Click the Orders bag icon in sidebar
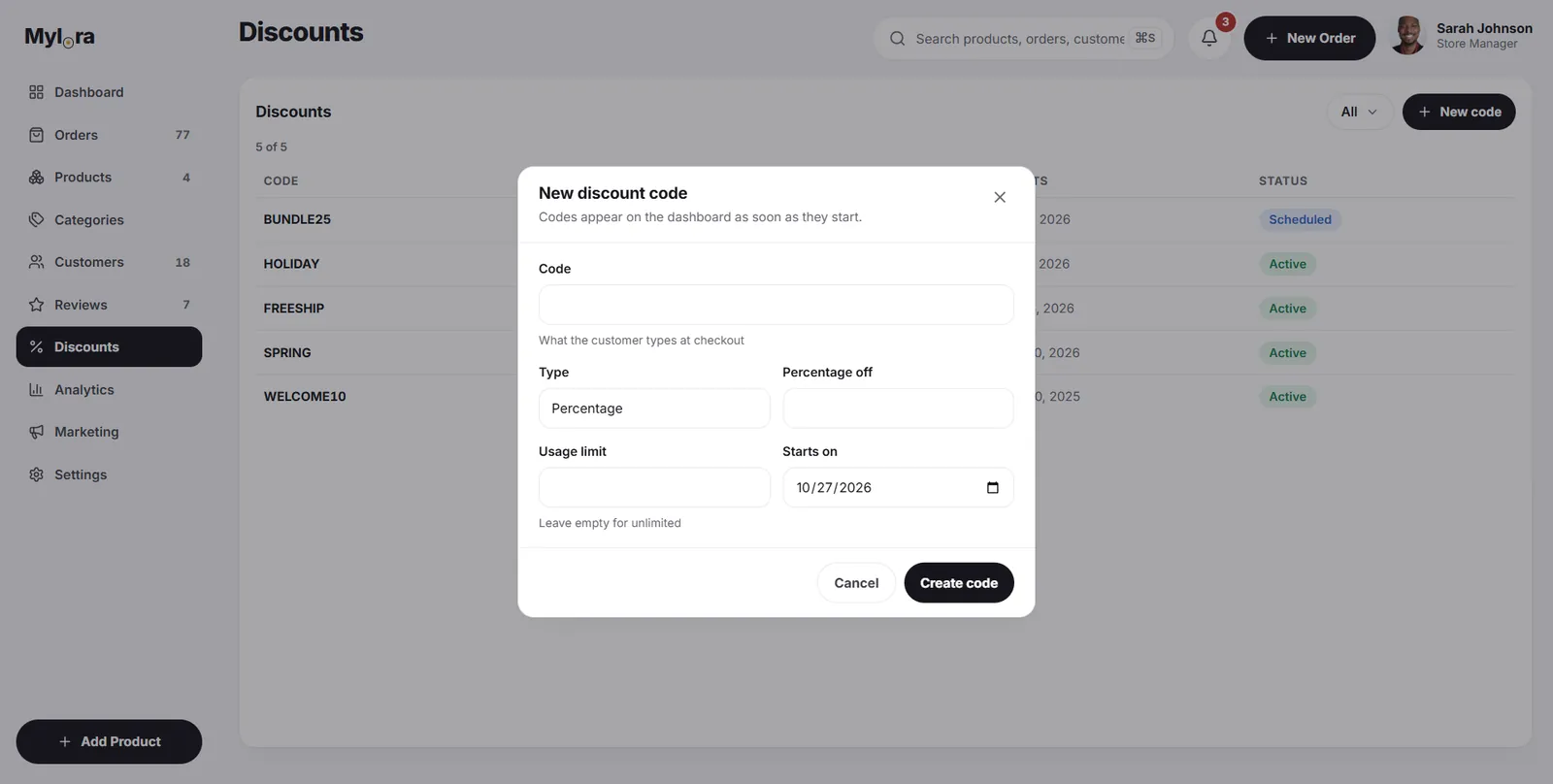This screenshot has width=1553, height=784. coord(37,135)
